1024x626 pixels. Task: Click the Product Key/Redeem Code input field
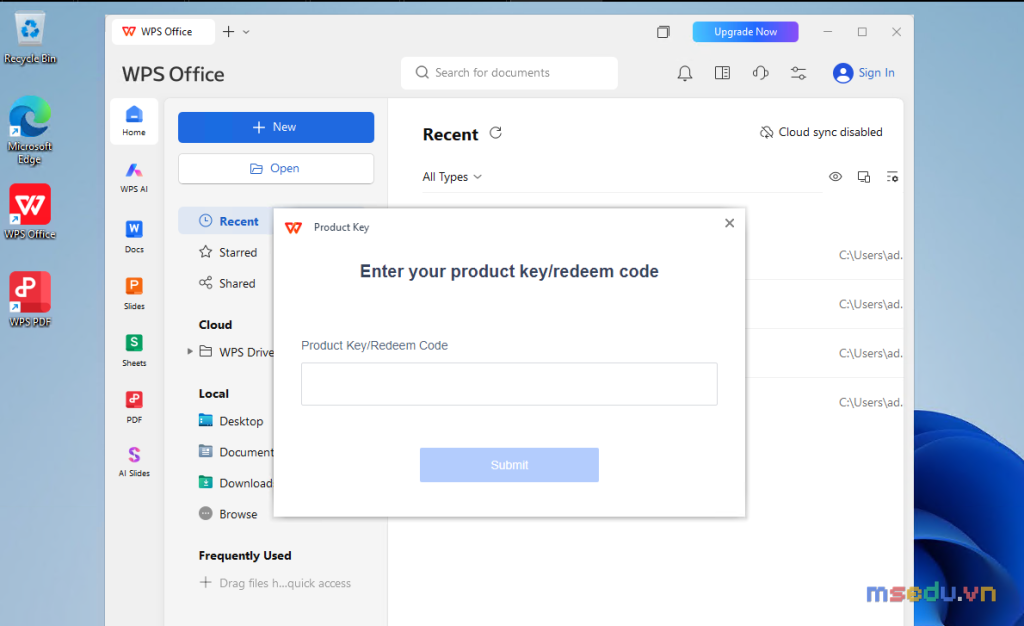point(509,384)
